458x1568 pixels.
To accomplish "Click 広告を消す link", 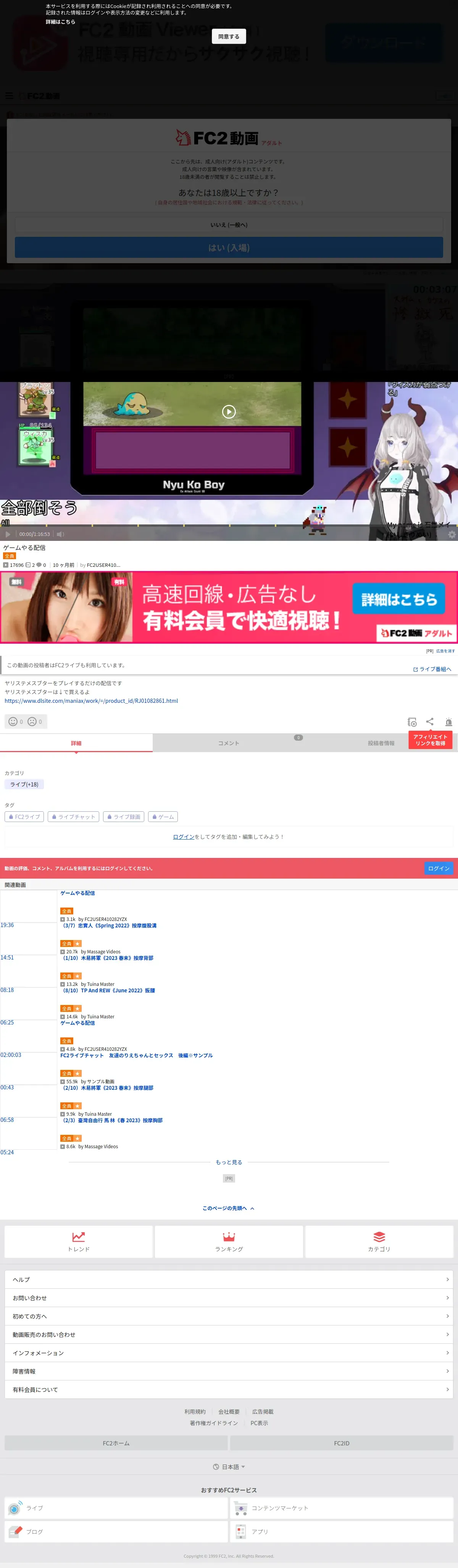I will click(x=445, y=651).
